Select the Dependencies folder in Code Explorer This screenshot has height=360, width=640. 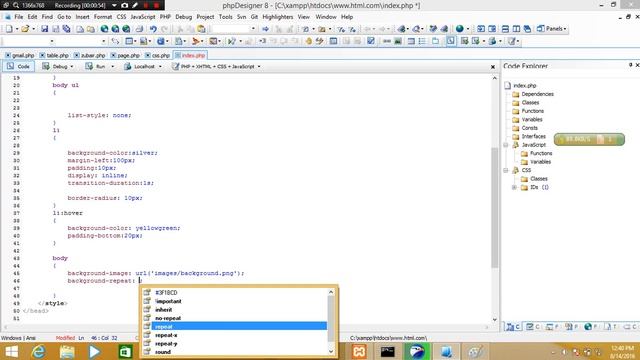(533, 94)
